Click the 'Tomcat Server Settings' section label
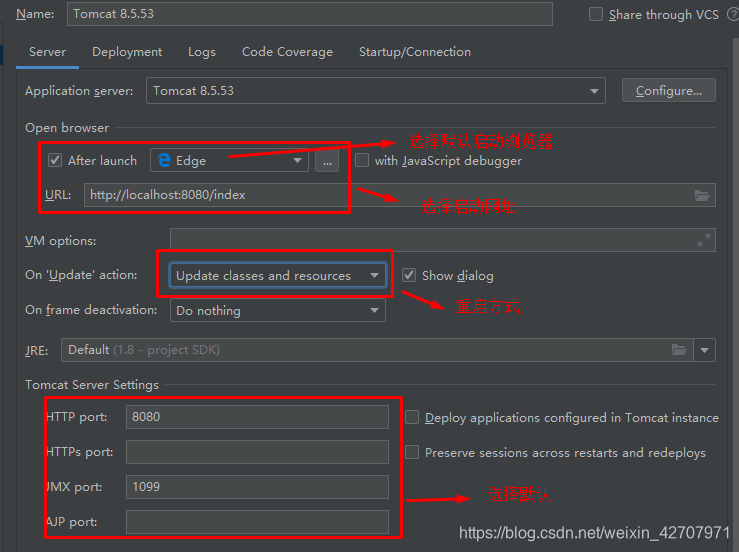The width and height of the screenshot is (739, 552). [92, 385]
